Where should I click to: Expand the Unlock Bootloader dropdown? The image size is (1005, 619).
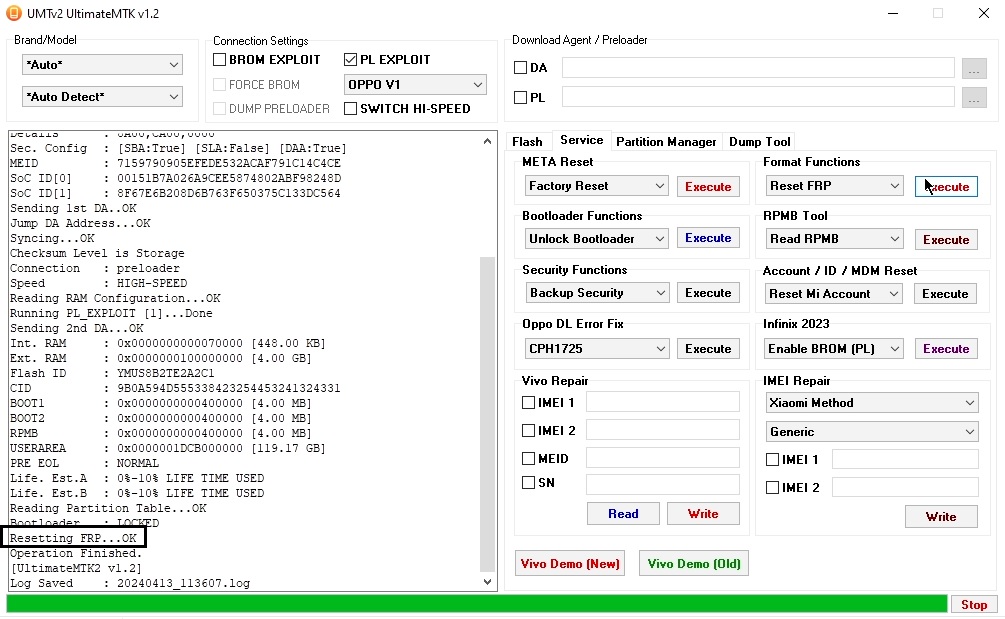[596, 239]
